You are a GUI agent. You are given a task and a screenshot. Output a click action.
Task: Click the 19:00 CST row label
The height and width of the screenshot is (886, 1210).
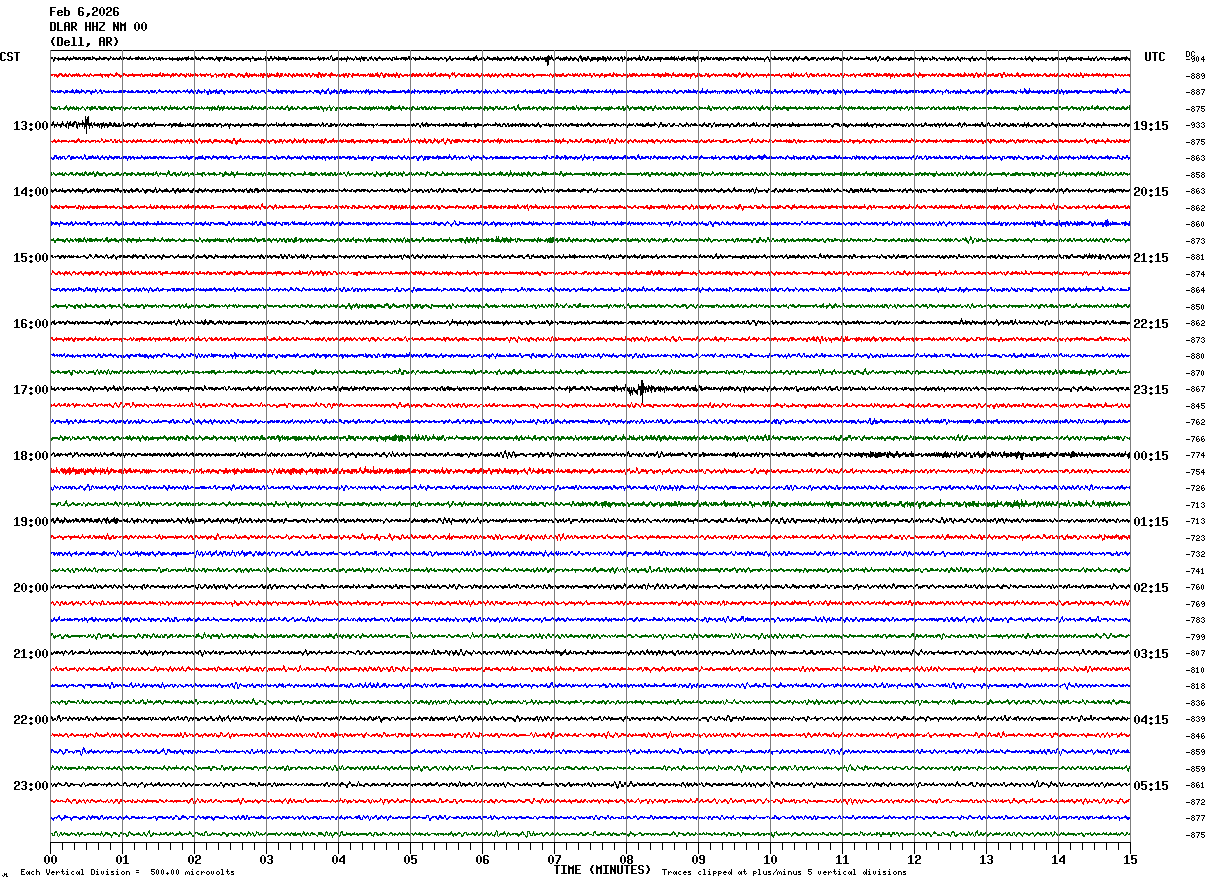click(30, 522)
